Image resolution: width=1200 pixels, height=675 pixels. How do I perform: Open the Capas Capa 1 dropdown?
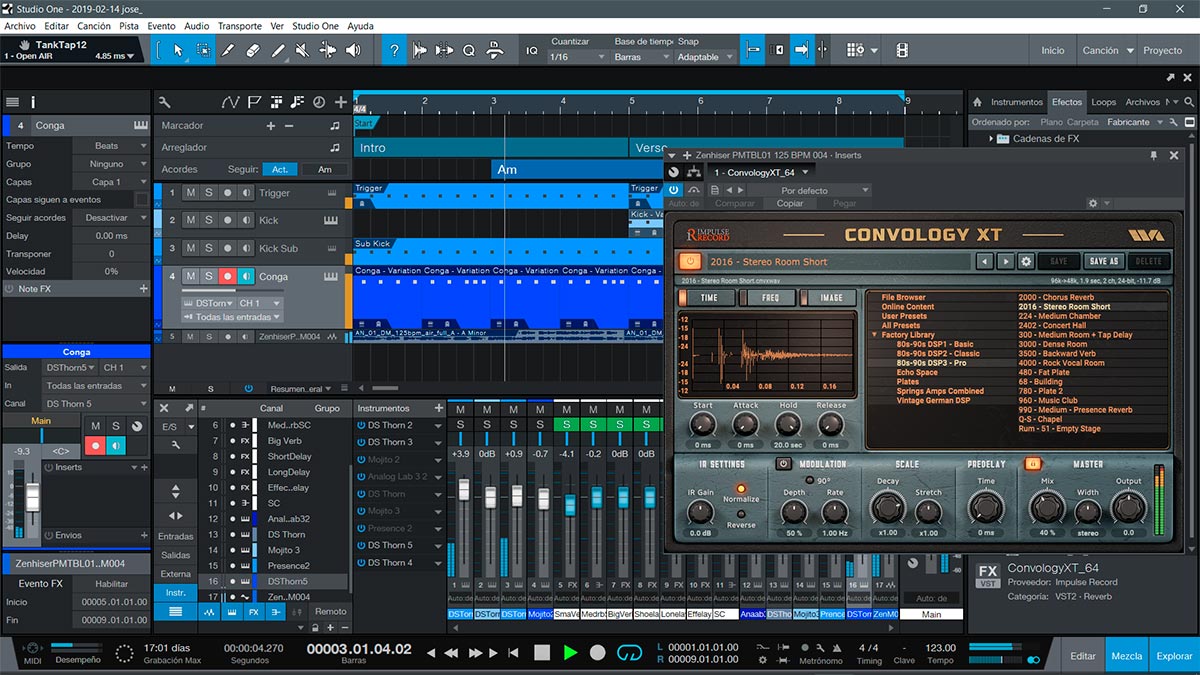pyautogui.click(x=113, y=182)
